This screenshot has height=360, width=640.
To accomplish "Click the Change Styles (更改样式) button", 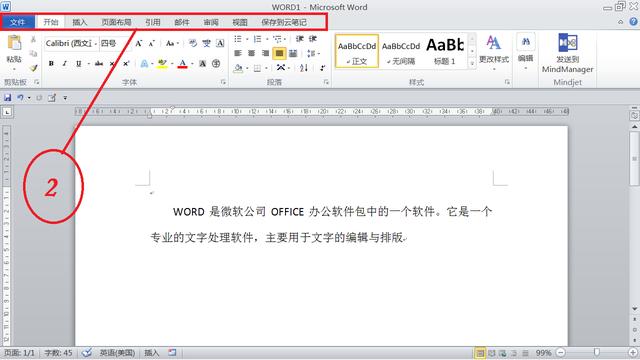I will tap(494, 52).
